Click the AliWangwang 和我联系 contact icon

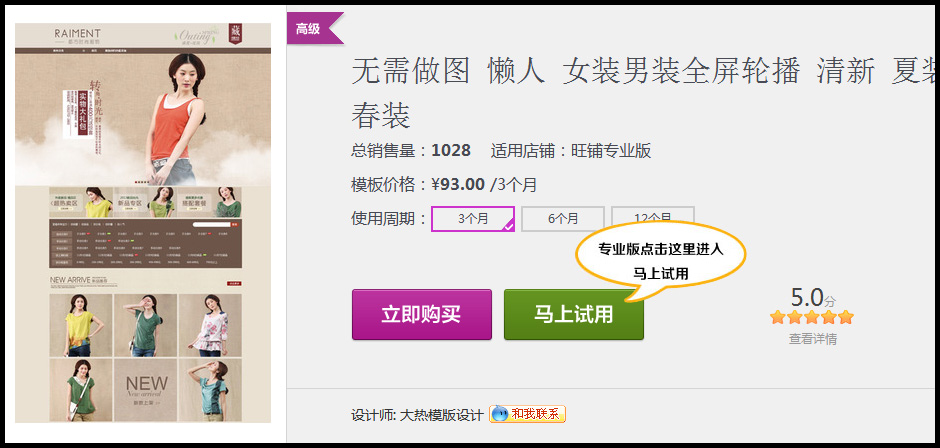click(x=528, y=414)
